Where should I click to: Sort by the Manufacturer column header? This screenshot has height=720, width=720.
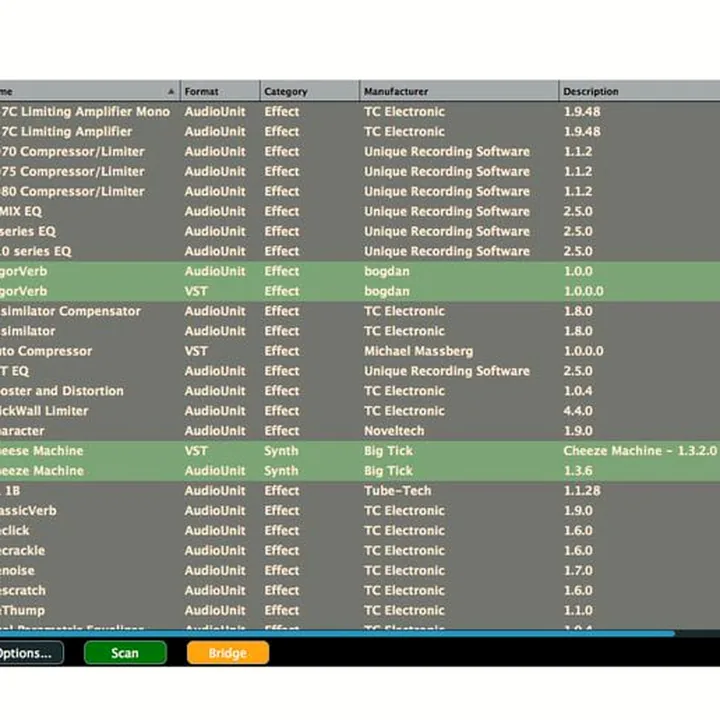click(459, 91)
